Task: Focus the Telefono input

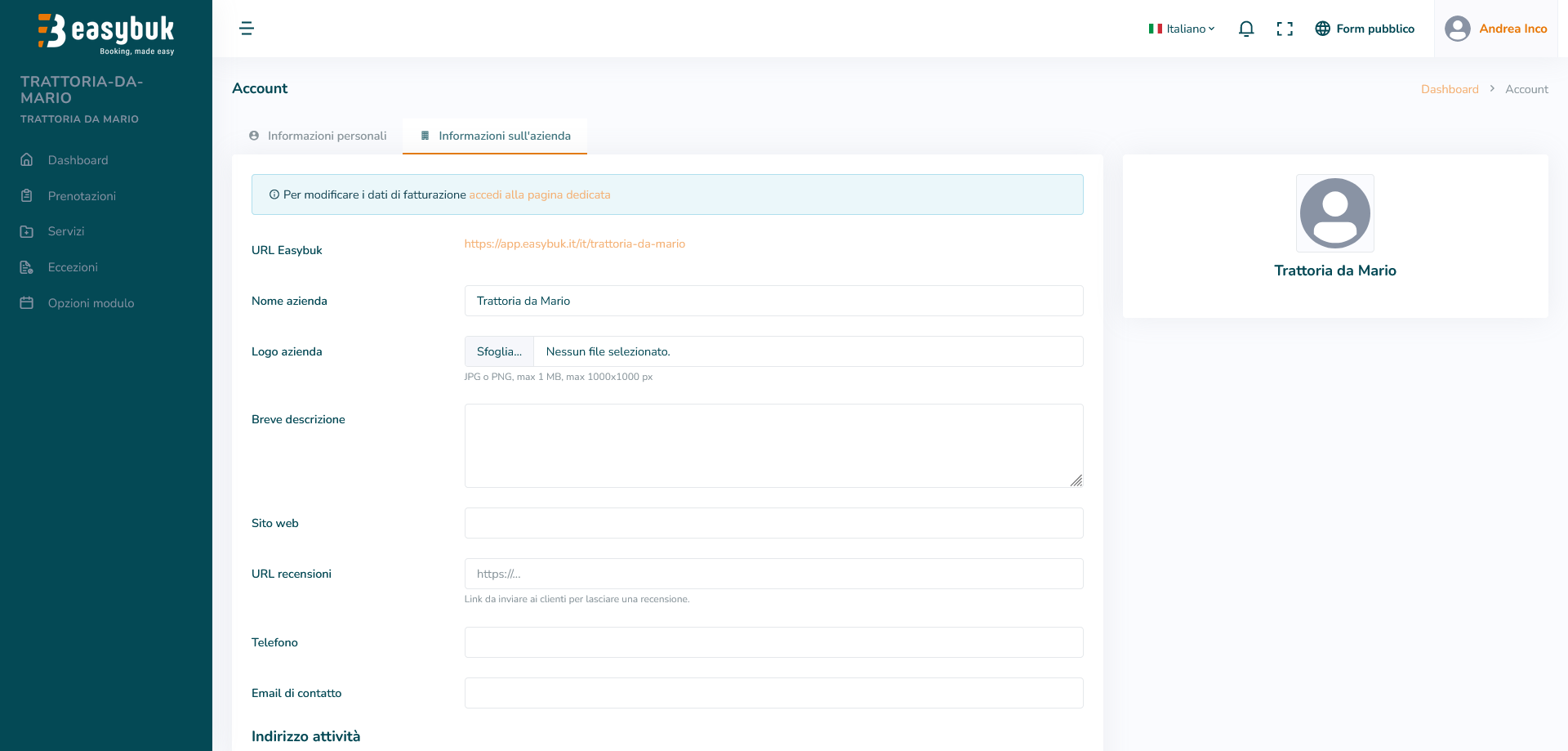Action: (x=773, y=642)
